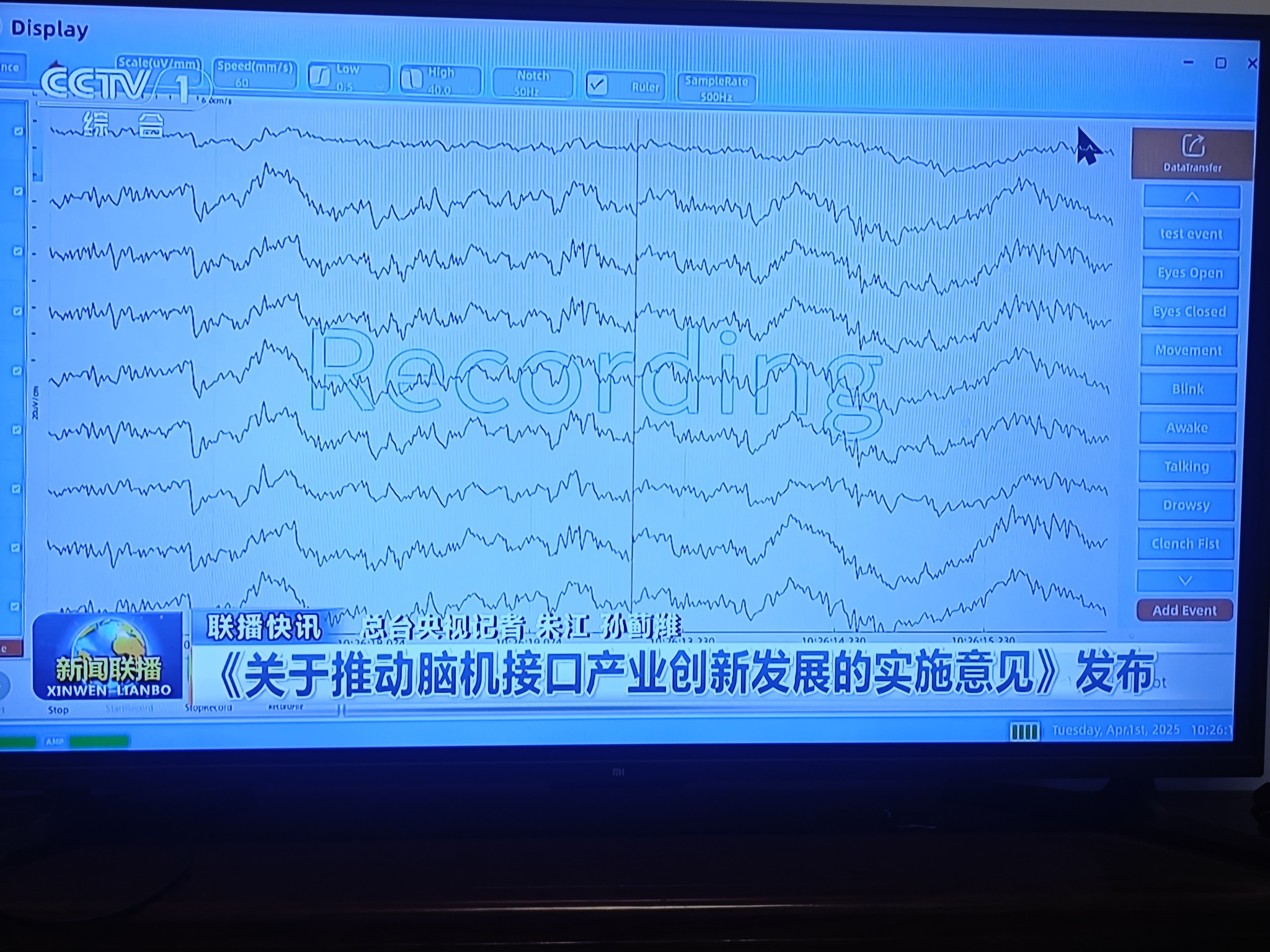Toggle the second channel checkbox from top
This screenshot has width=1270, height=952.
(x=18, y=192)
